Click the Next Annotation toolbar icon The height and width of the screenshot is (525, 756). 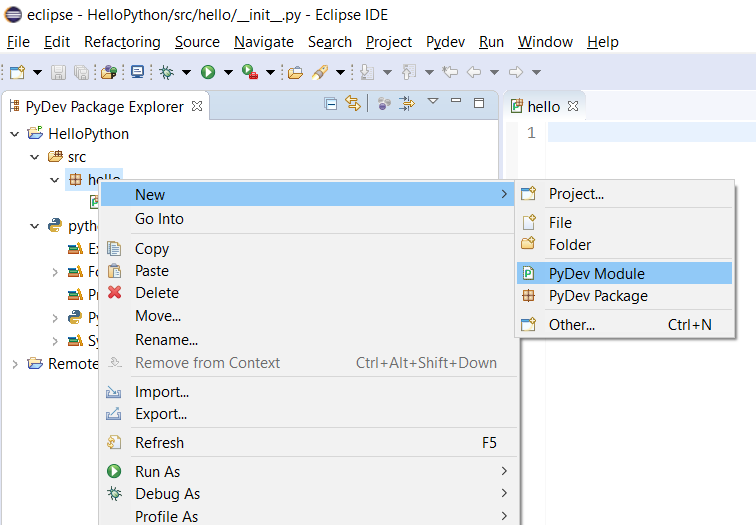367,72
